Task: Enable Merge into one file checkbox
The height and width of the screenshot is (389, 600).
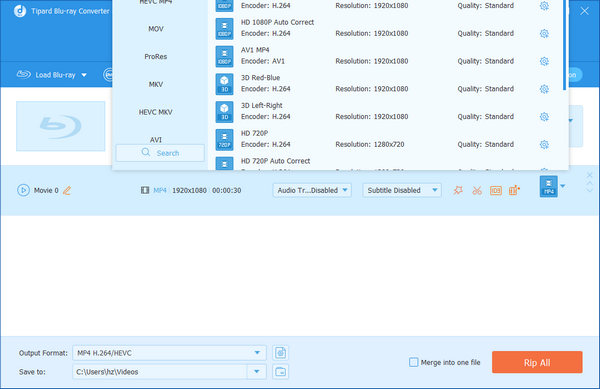Action: coord(414,362)
